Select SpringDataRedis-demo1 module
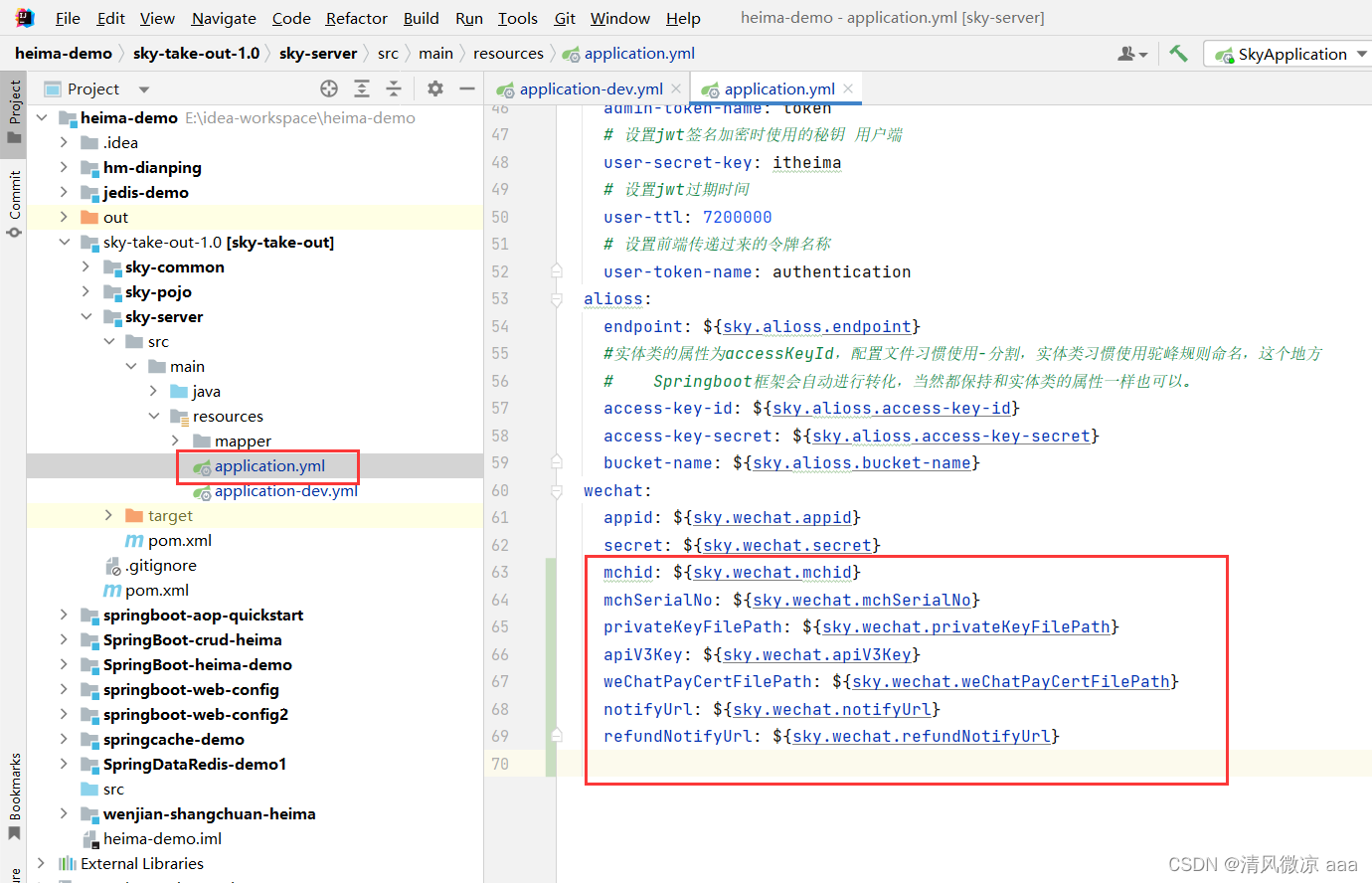The width and height of the screenshot is (1372, 883). pyautogui.click(x=195, y=764)
